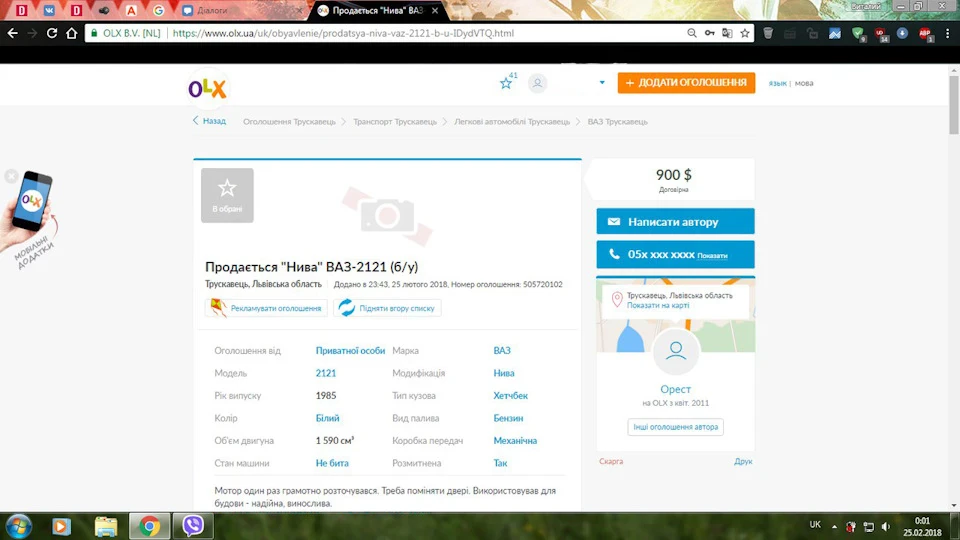Click the seller avatar icon above Орест
This screenshot has height=540, width=960.
[x=676, y=351]
